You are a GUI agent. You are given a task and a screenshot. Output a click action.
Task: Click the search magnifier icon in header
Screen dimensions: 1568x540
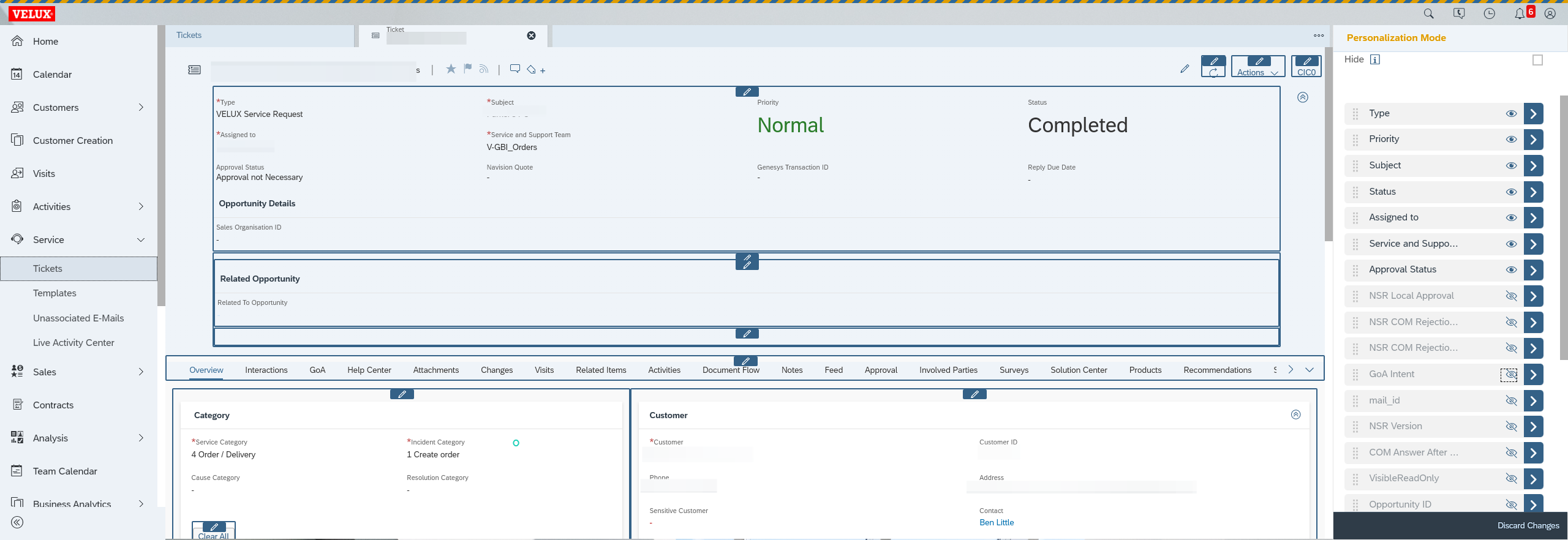pyautogui.click(x=1428, y=13)
